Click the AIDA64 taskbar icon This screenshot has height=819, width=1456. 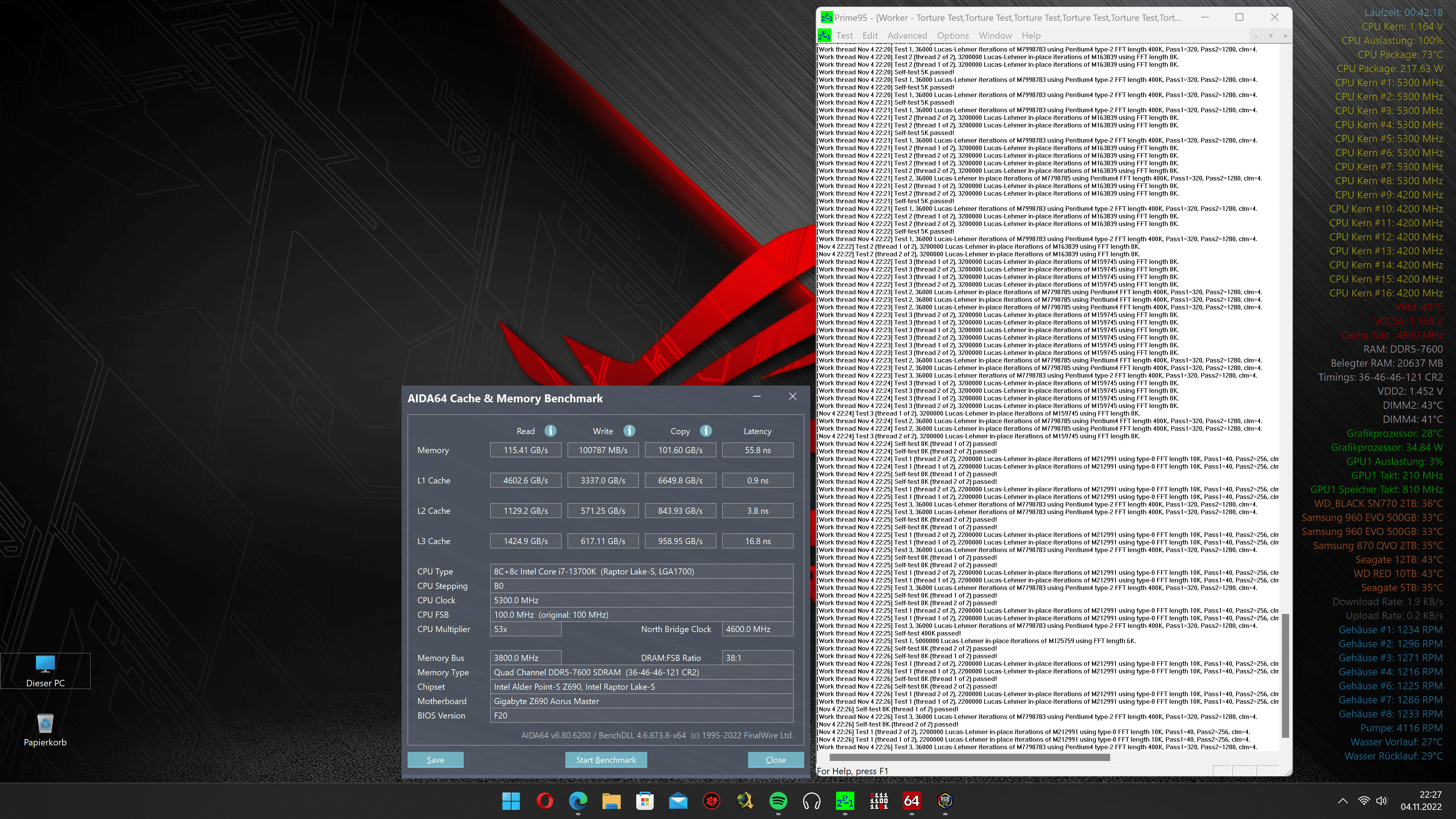(x=911, y=801)
